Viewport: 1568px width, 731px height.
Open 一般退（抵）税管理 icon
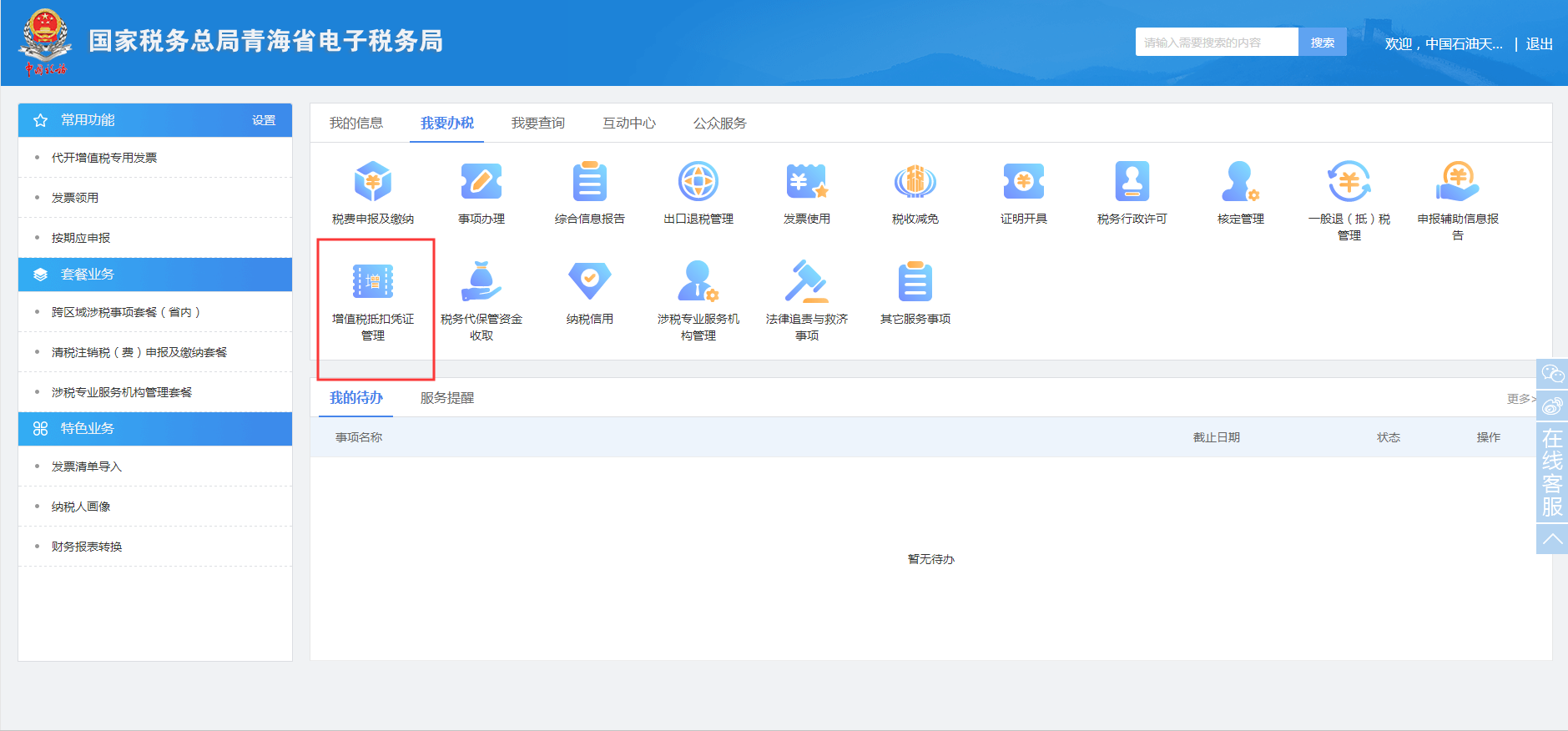point(1349,181)
